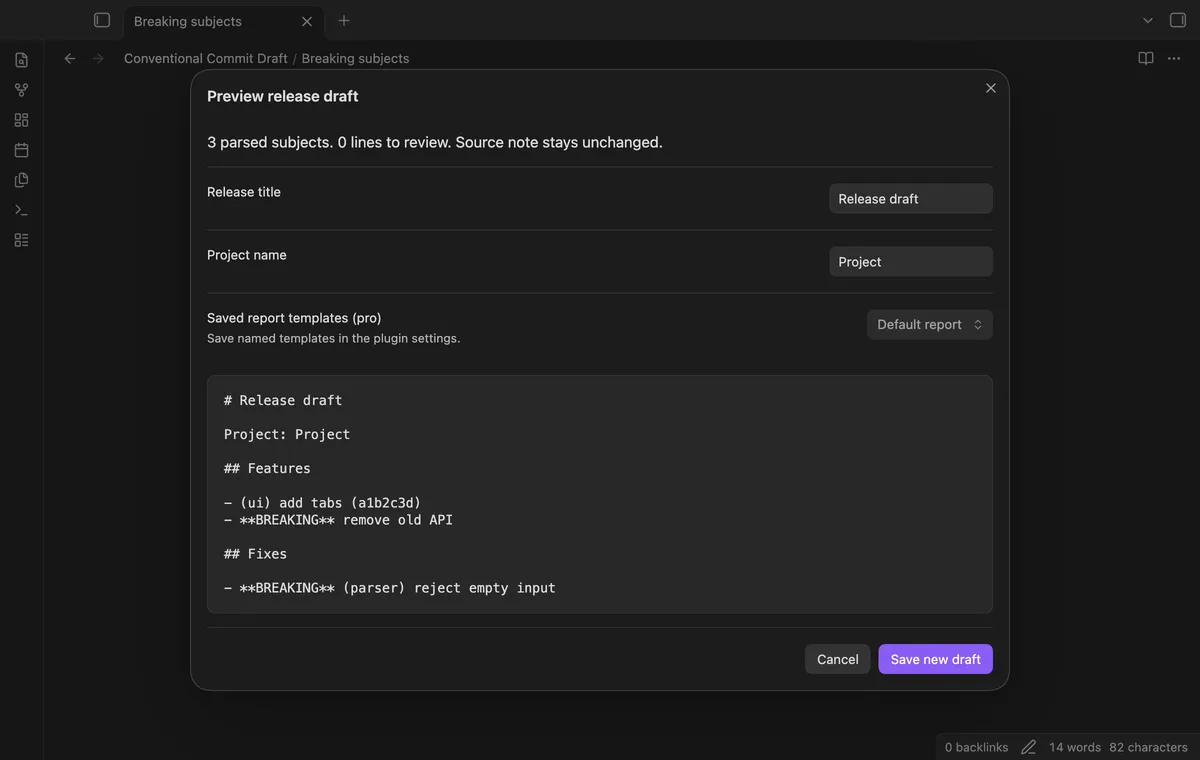Click the Cancel button
Screen dimensions: 1200x760
tap(838, 659)
